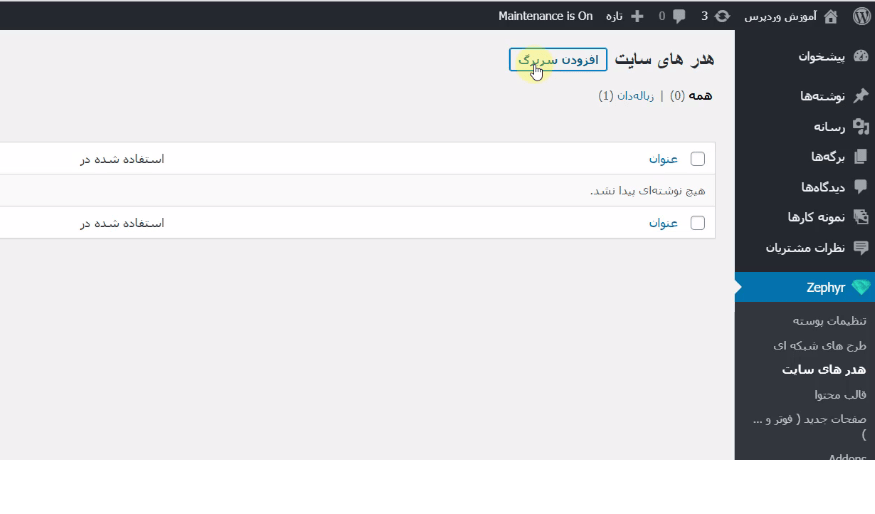Click the pin icon for نوشته‌ها
Image resolution: width=875 pixels, height=514 pixels.
pos(861,95)
